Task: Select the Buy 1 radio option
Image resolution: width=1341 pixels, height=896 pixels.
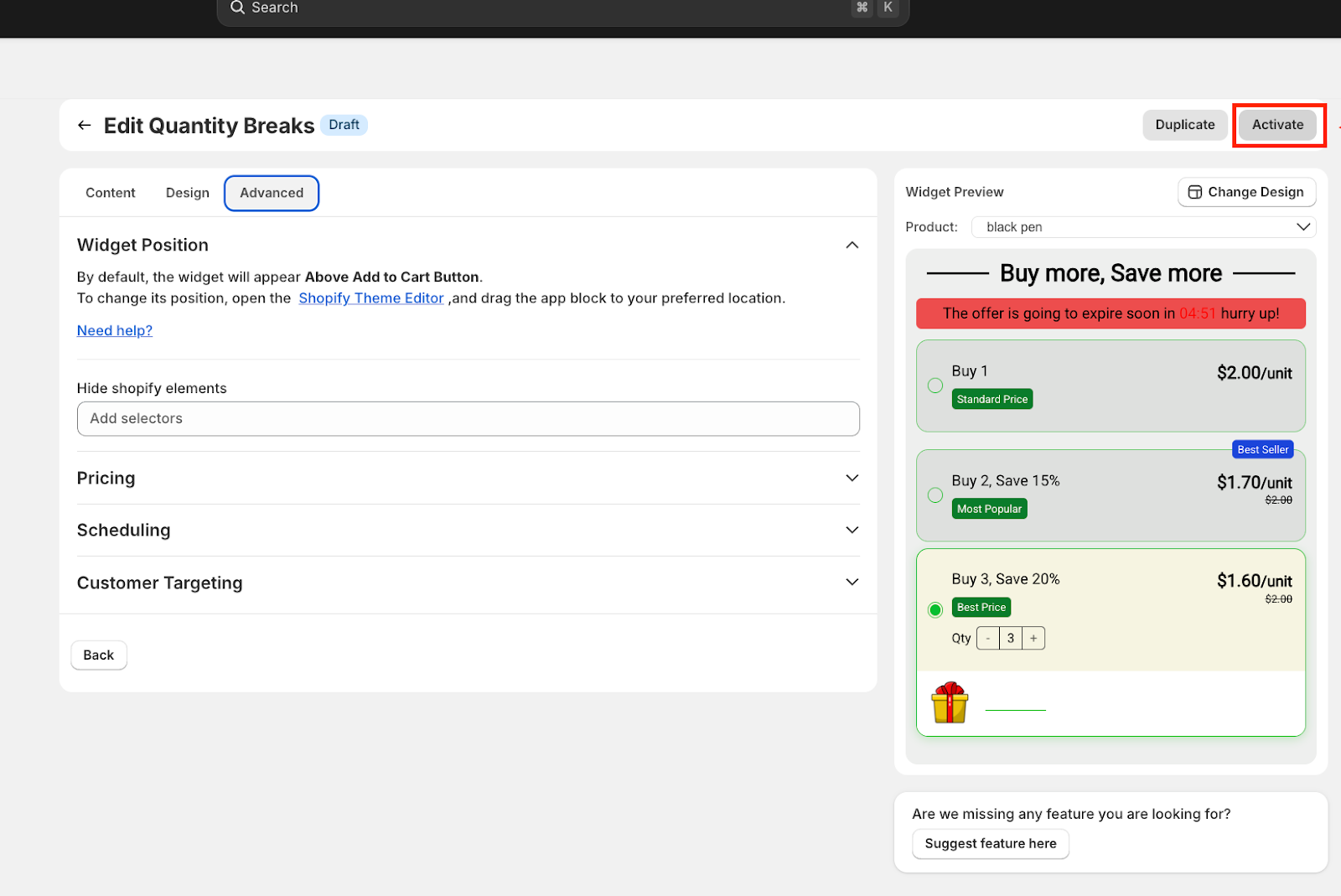Action: [935, 386]
